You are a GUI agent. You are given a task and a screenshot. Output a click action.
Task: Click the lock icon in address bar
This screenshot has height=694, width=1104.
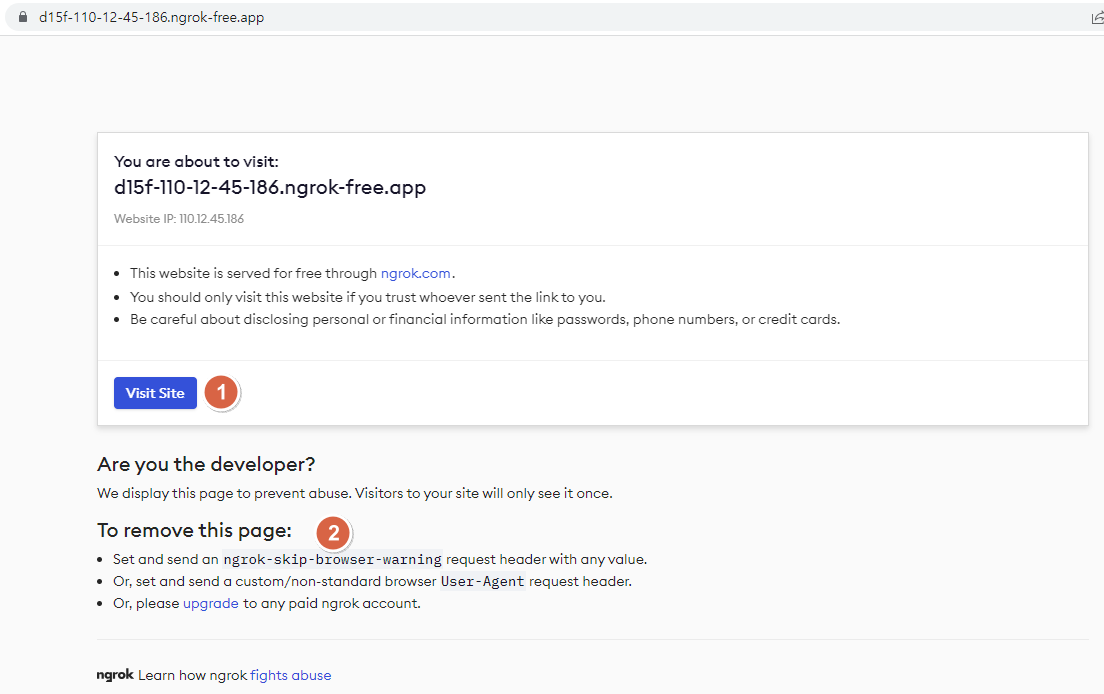(23, 17)
